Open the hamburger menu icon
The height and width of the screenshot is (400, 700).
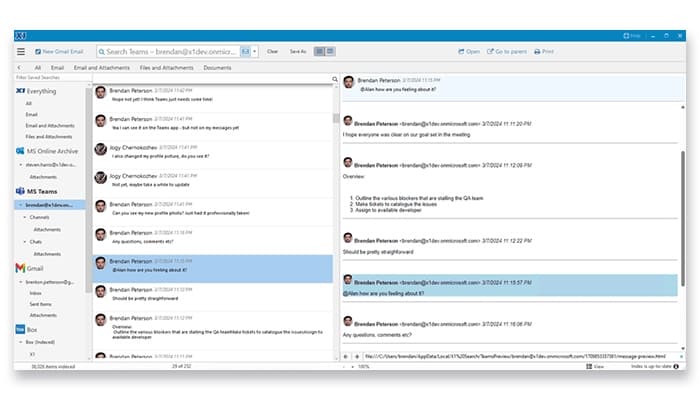[x=21, y=51]
